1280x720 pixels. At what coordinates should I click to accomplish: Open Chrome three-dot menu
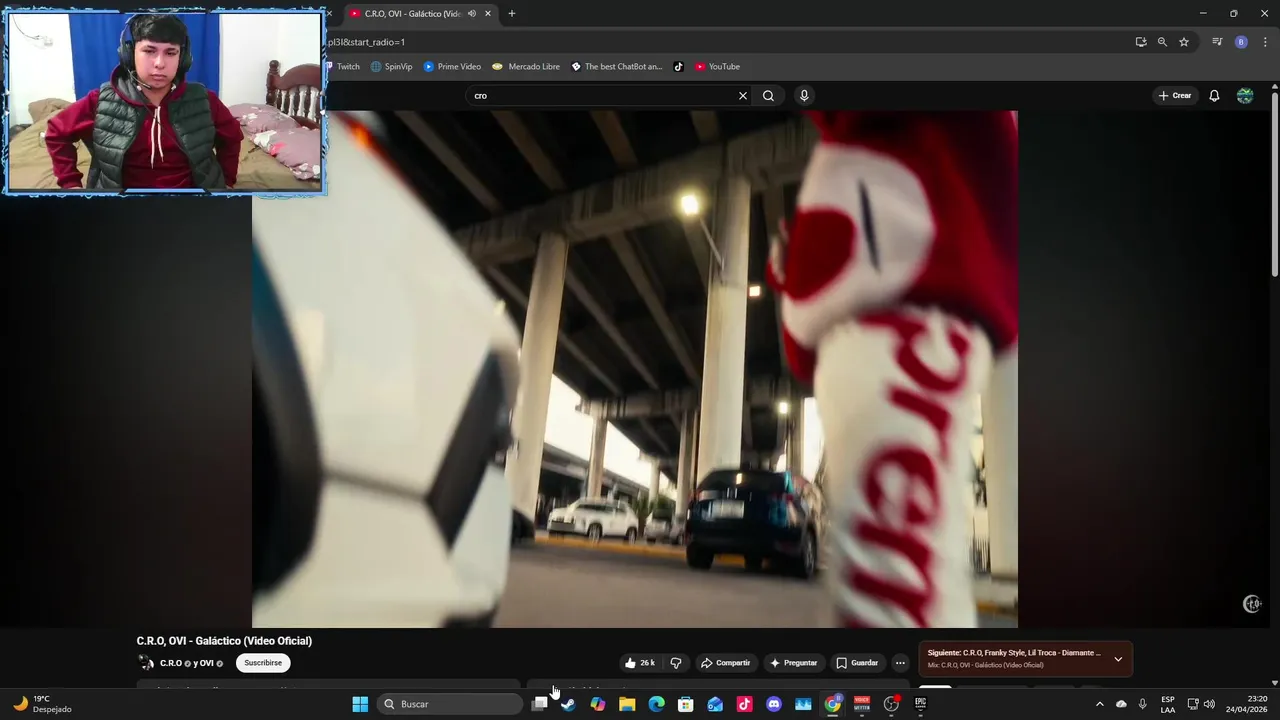pyautogui.click(x=1265, y=42)
